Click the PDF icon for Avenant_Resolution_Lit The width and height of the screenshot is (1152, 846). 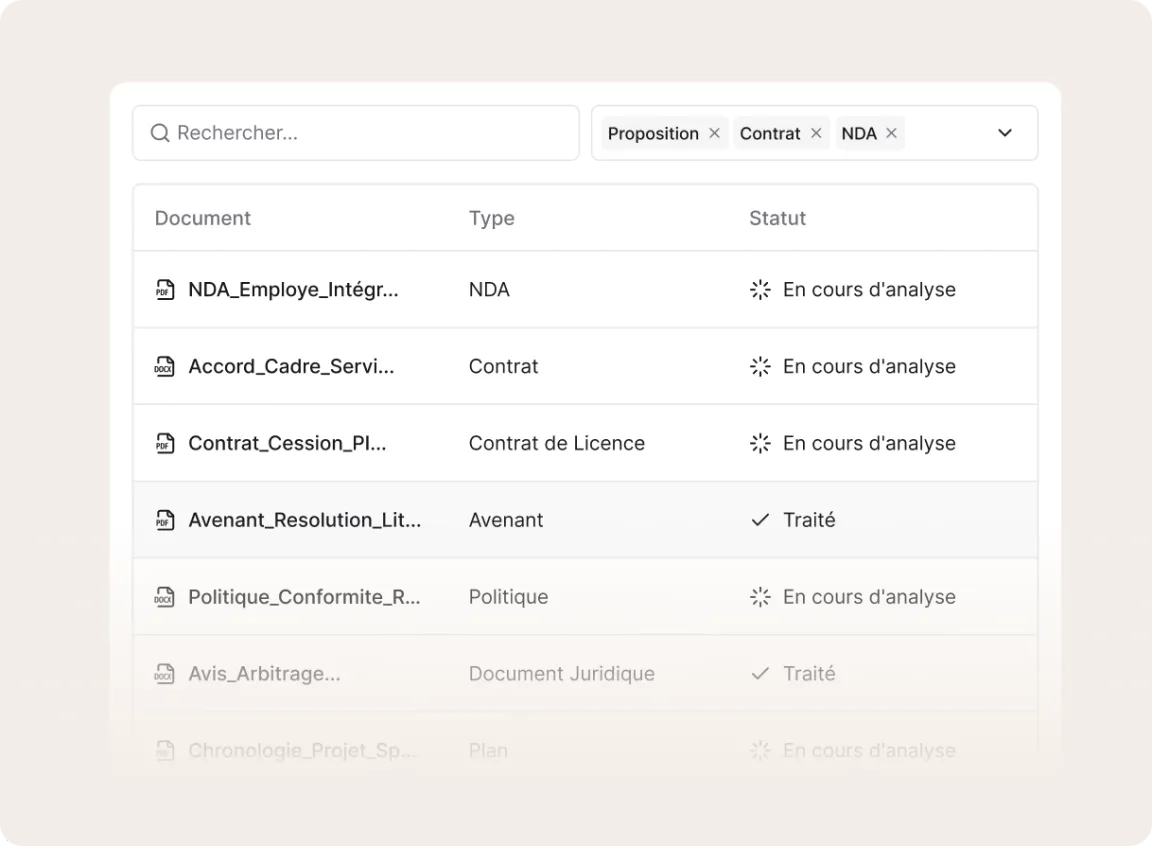[165, 520]
